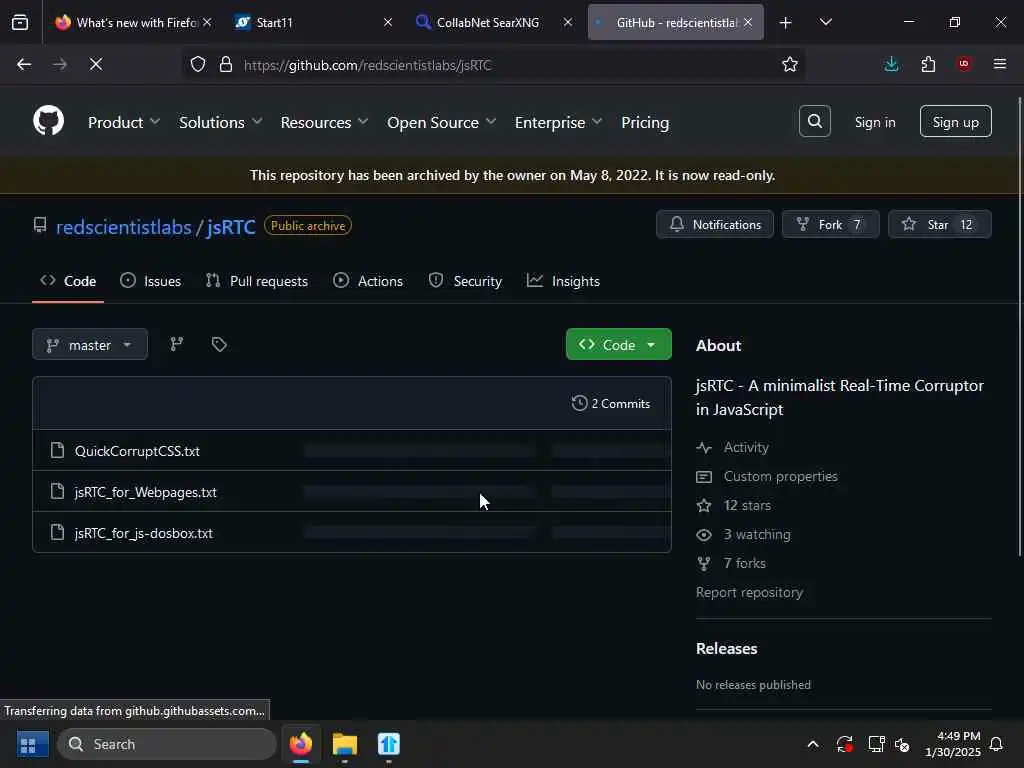Open the GitHub logo home link

coord(48,121)
